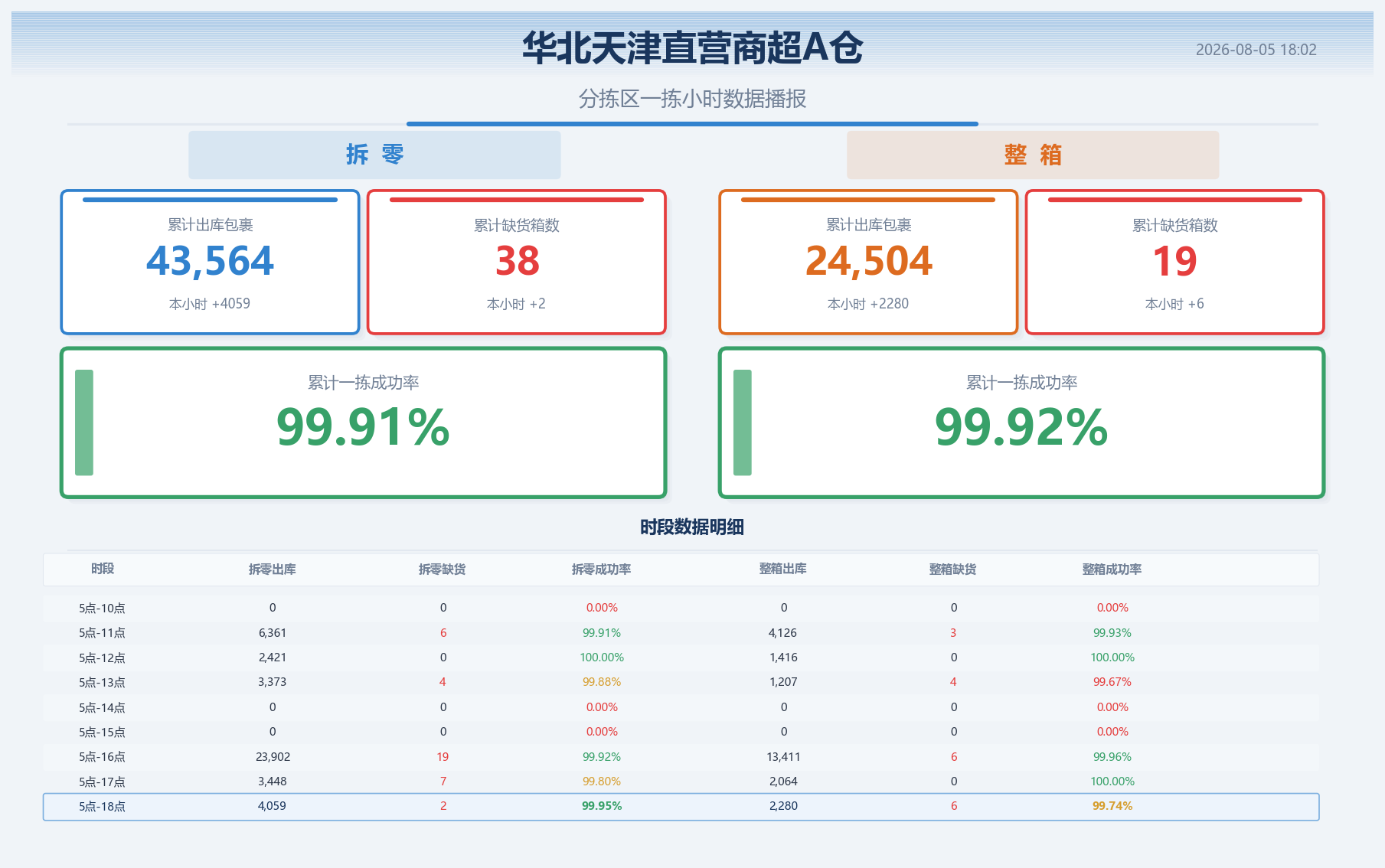
Task: Click the 13,411 整箱出库 value
Action: 783,756
